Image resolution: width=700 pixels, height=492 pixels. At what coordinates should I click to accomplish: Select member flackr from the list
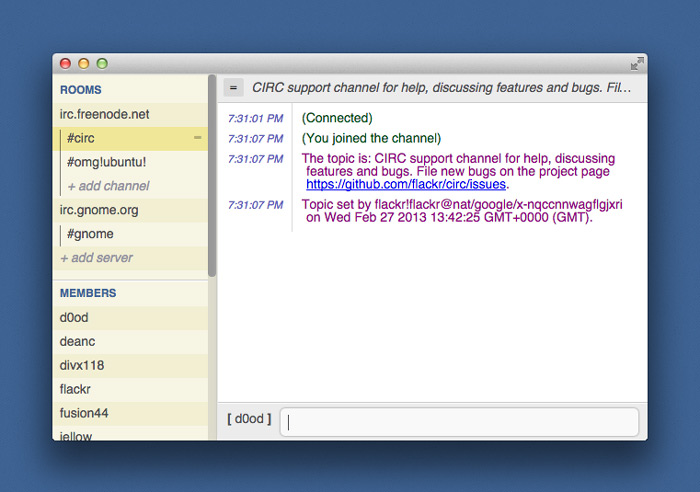[76, 389]
